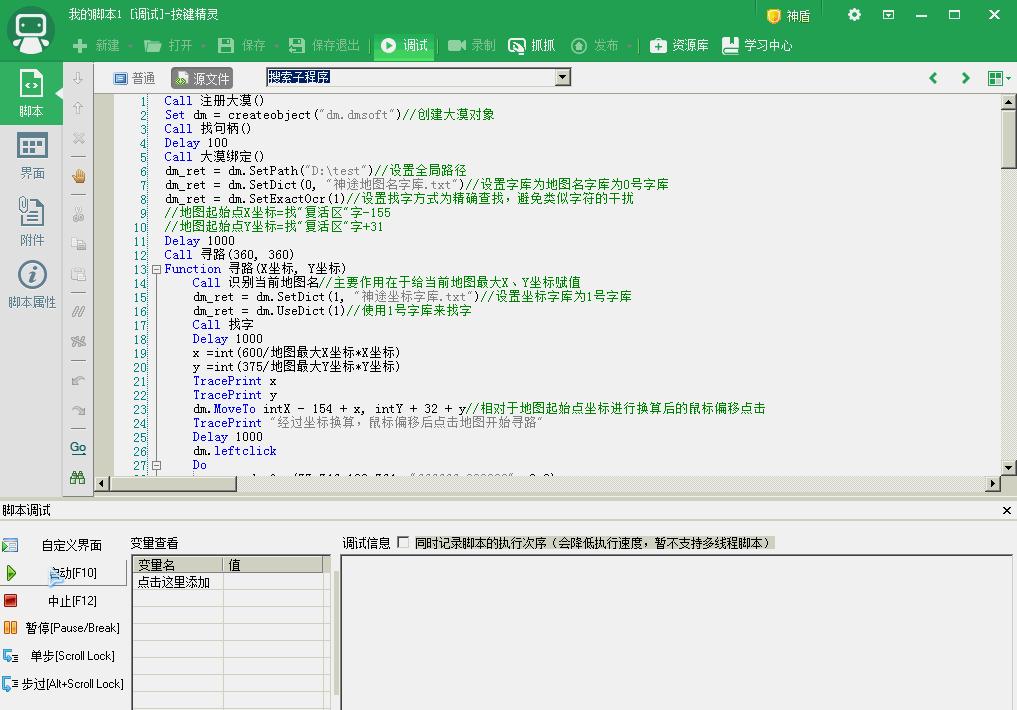
Task: Collapse the Do loop code block
Action: (x=156, y=465)
